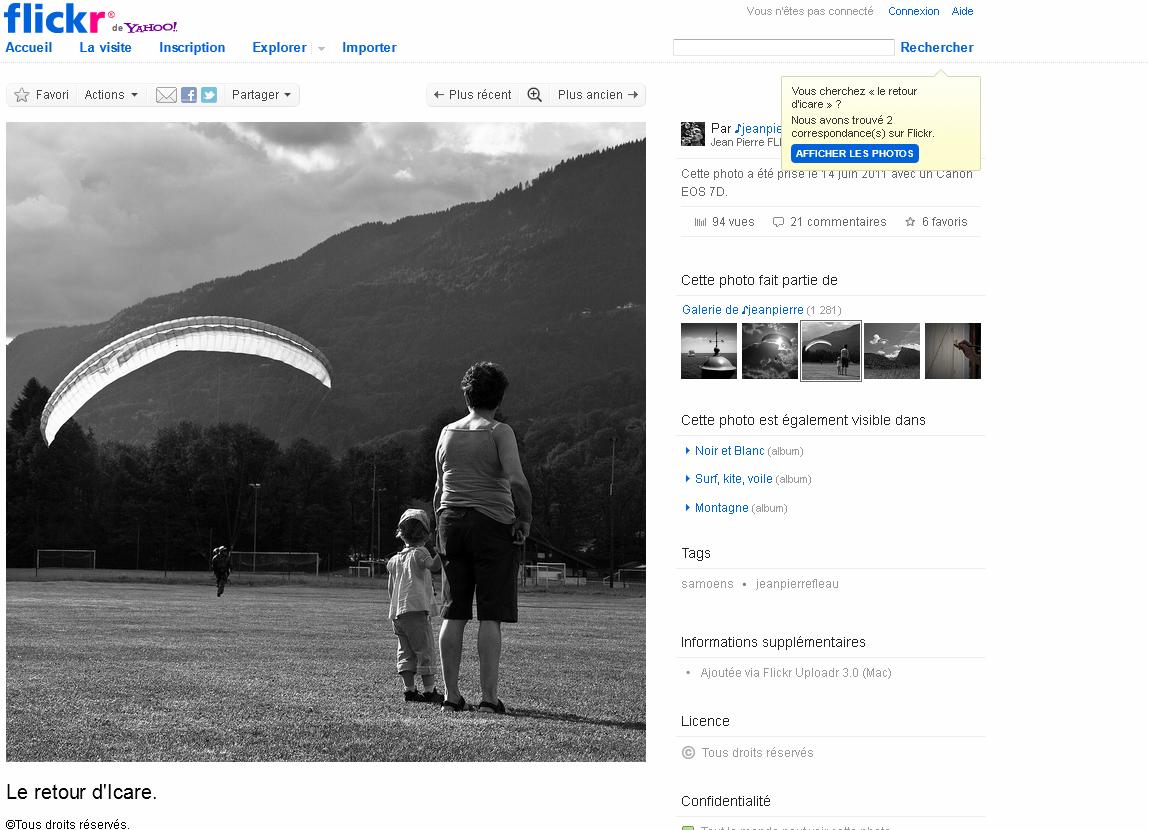The width and height of the screenshot is (1149, 830).
Task: Expand the Noir et Blanc album
Action: tap(688, 451)
